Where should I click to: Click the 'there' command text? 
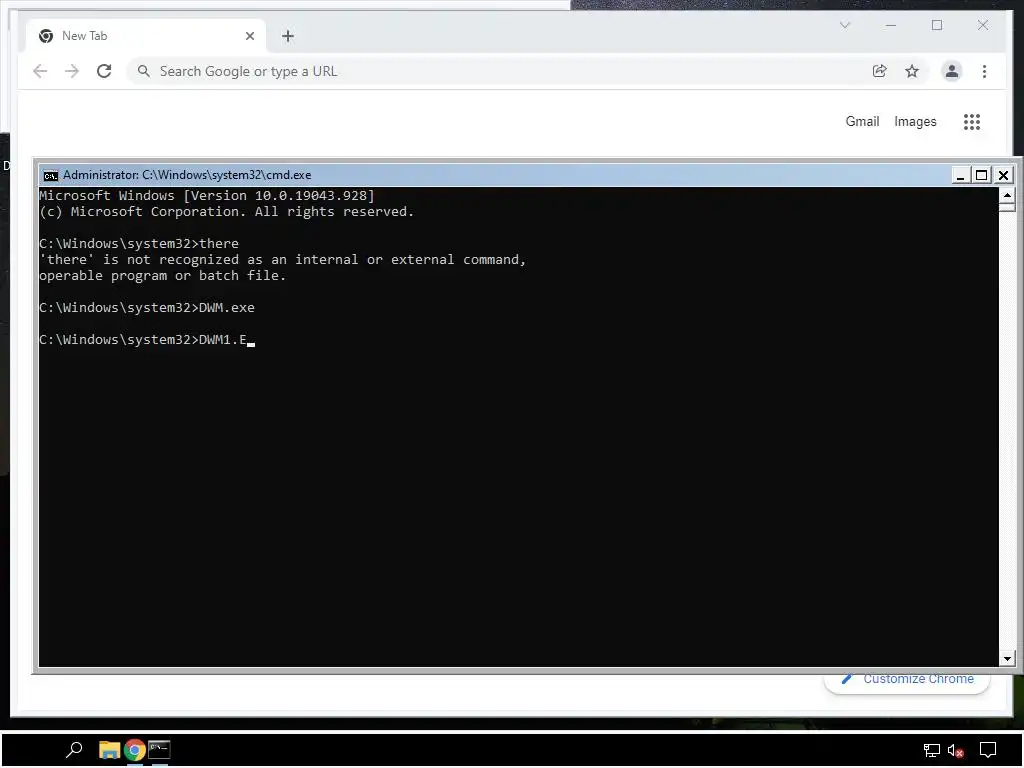219,244
